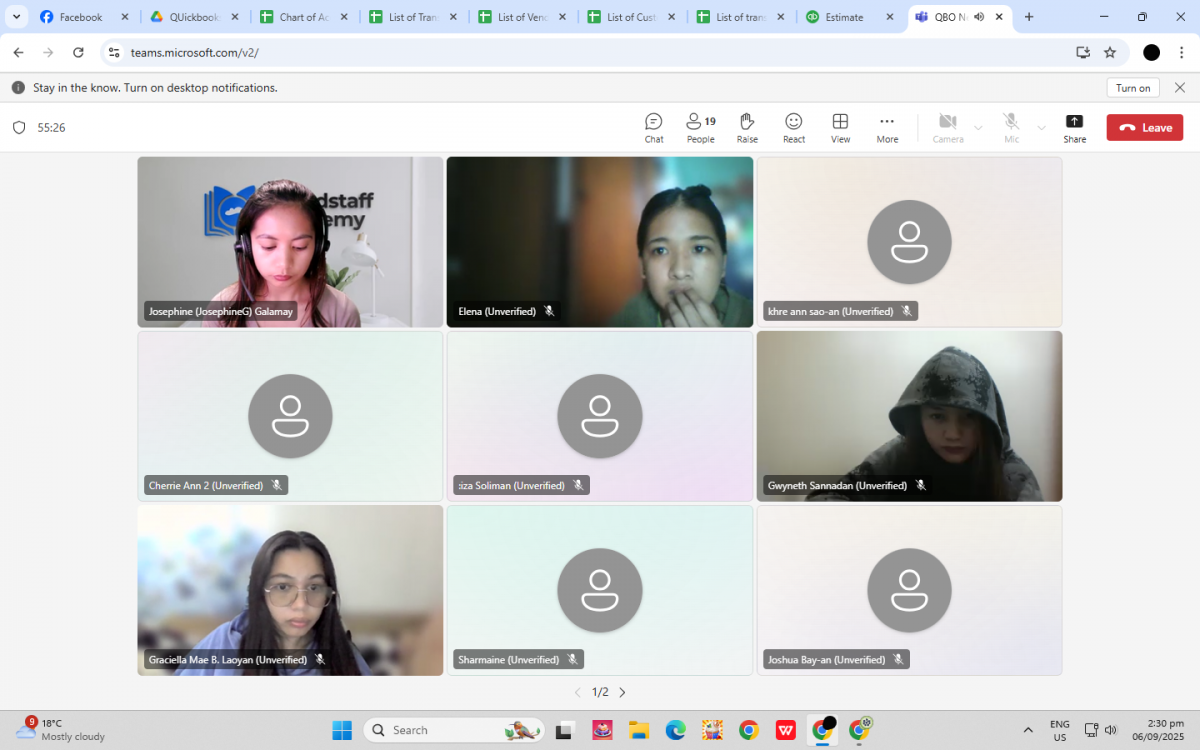The image size is (1200, 750).
Task: Leave the meeting
Action: [x=1144, y=128]
